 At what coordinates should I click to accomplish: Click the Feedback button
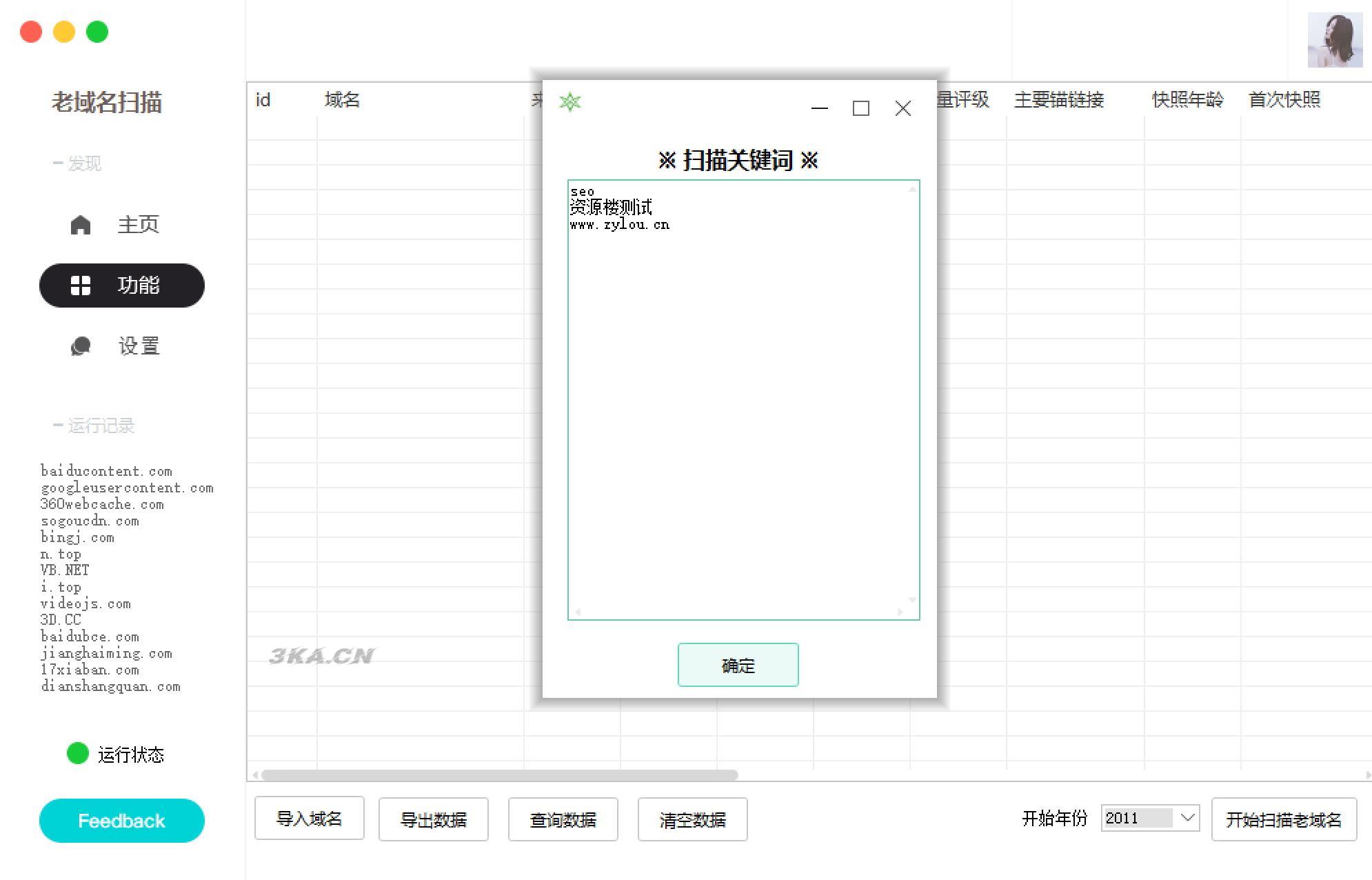coord(122,821)
